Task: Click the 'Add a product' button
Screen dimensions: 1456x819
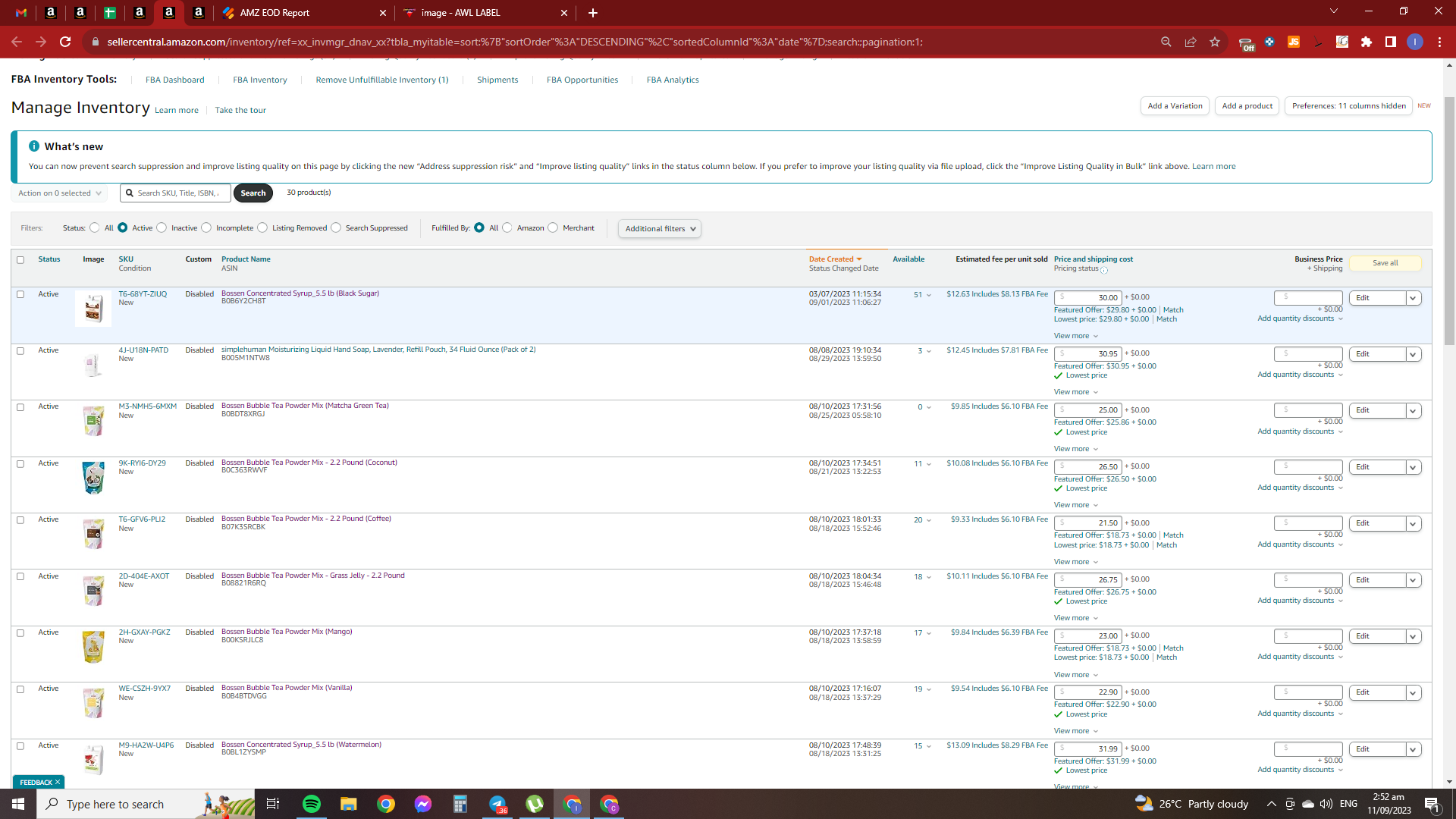Action: [x=1247, y=106]
